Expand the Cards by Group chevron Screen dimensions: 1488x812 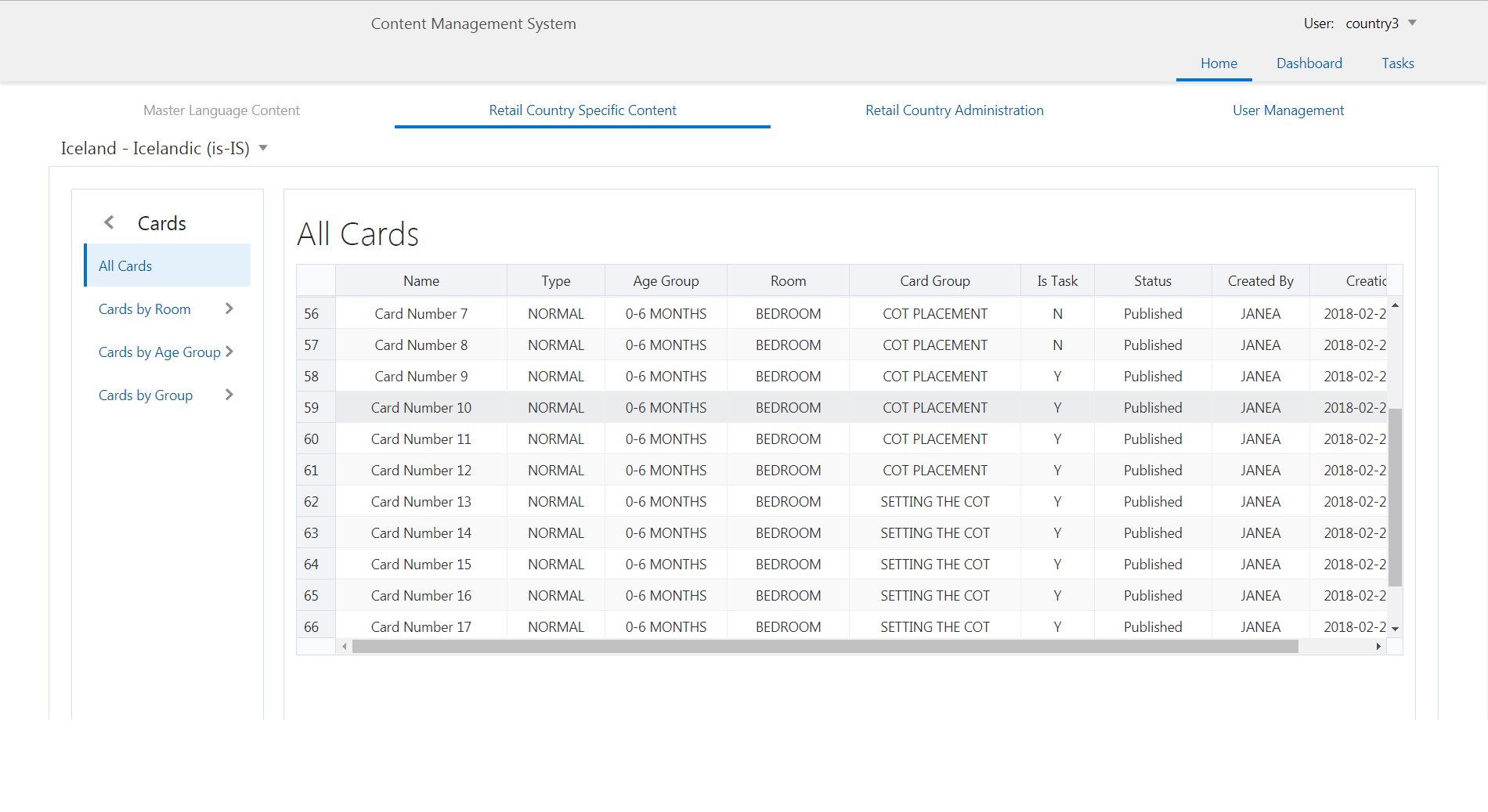tap(229, 395)
